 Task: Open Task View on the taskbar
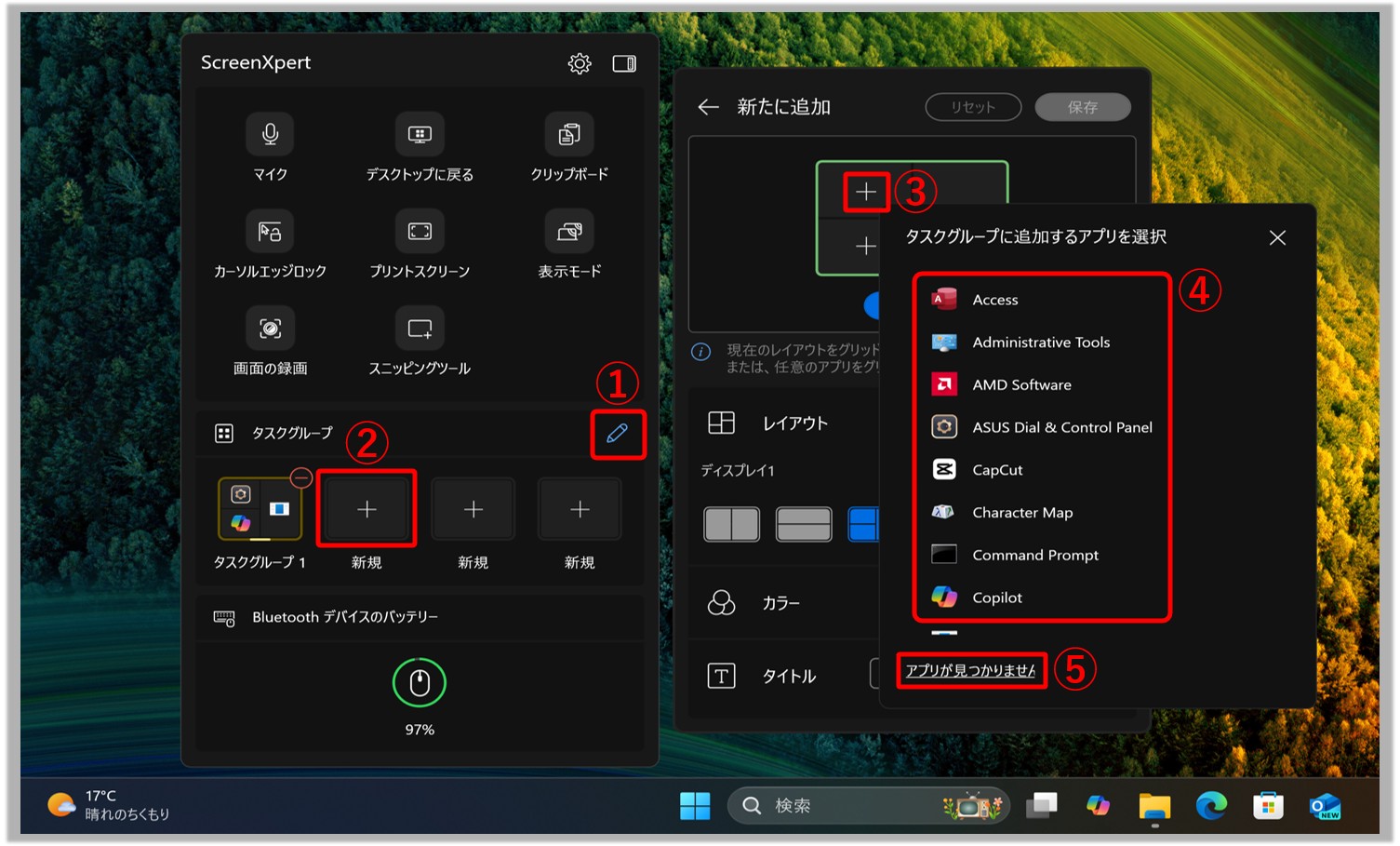(1042, 806)
